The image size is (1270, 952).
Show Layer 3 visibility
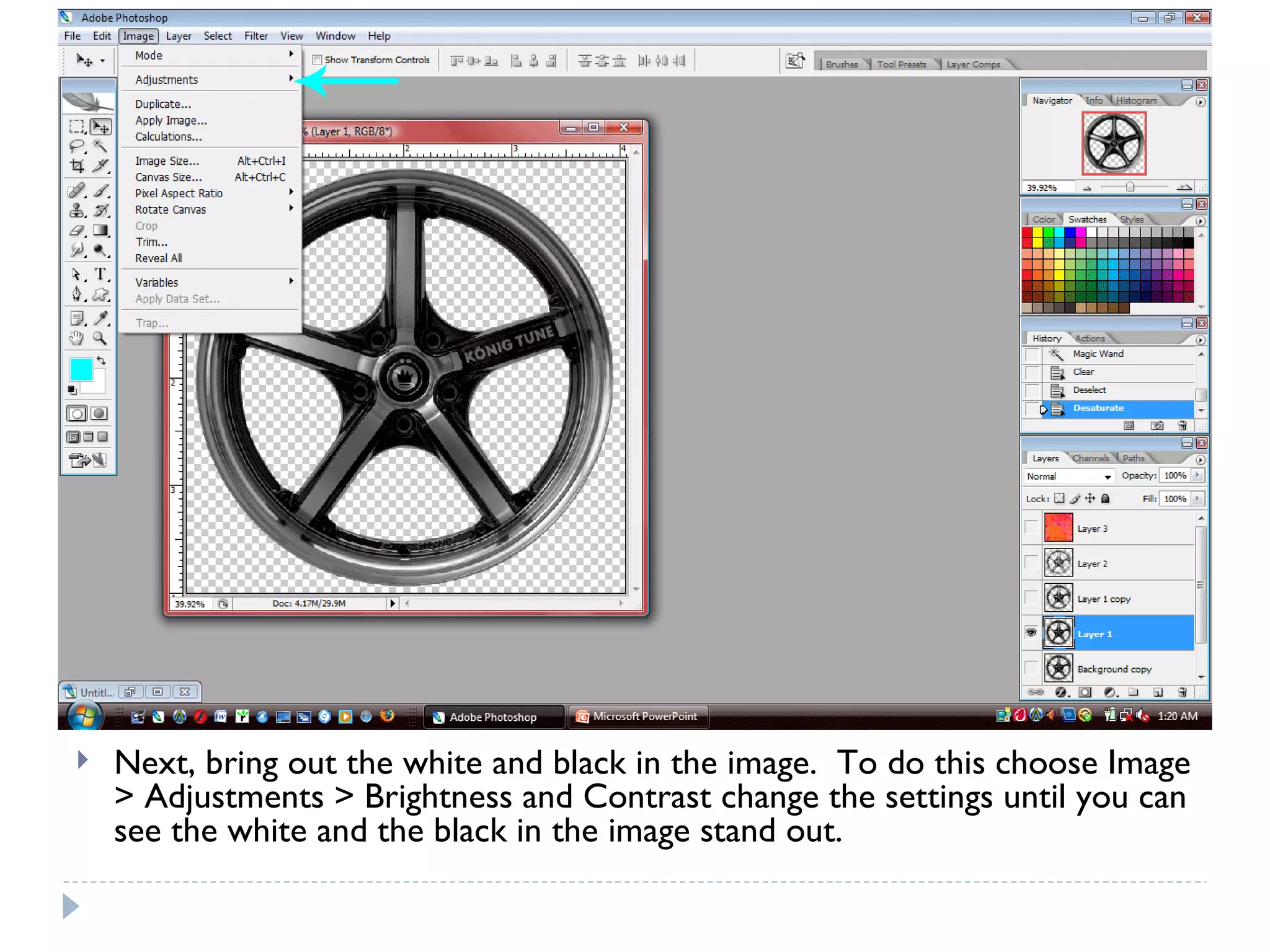coord(1031,528)
